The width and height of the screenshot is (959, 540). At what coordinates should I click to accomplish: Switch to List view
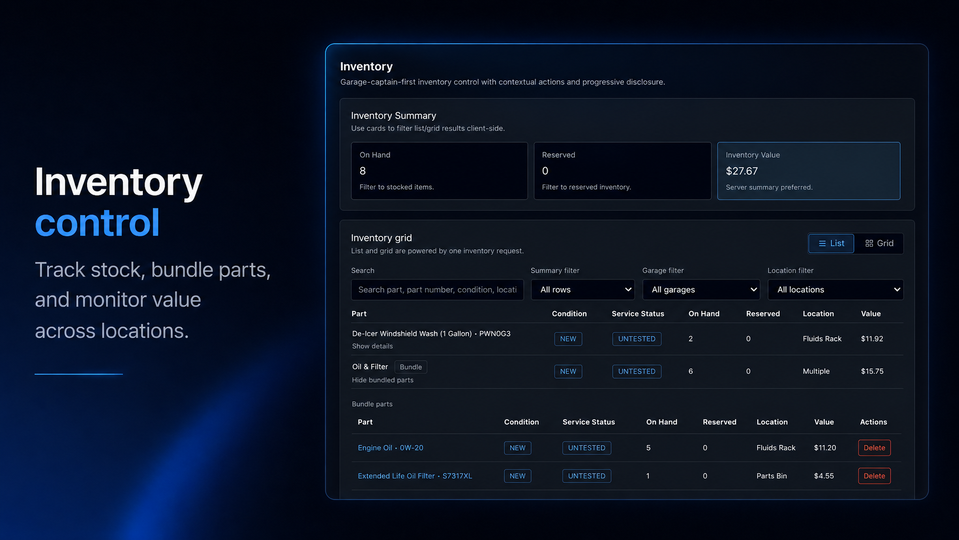pos(831,243)
